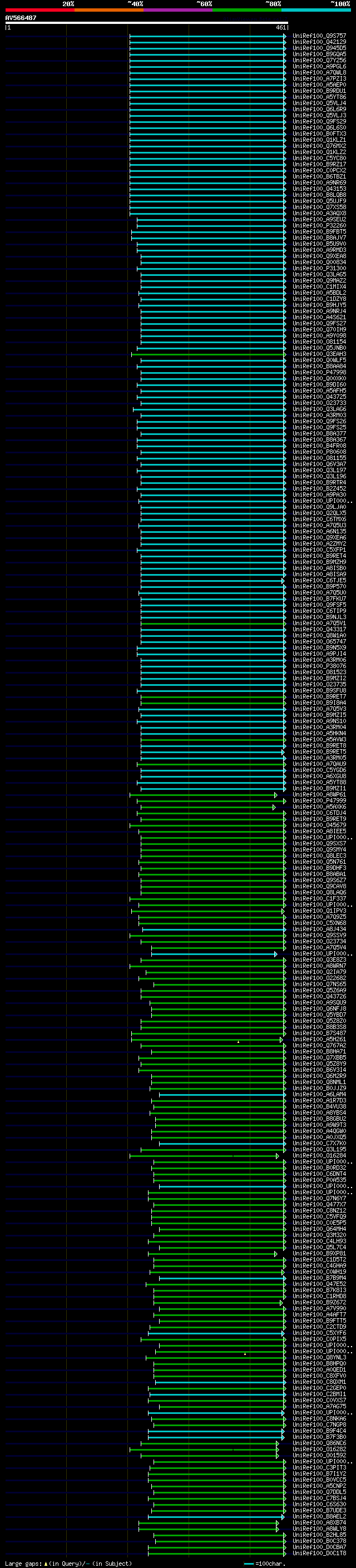Select hit UniRef100_B0FTX3
This screenshot has width=356, height=1568.
tap(319, 133)
